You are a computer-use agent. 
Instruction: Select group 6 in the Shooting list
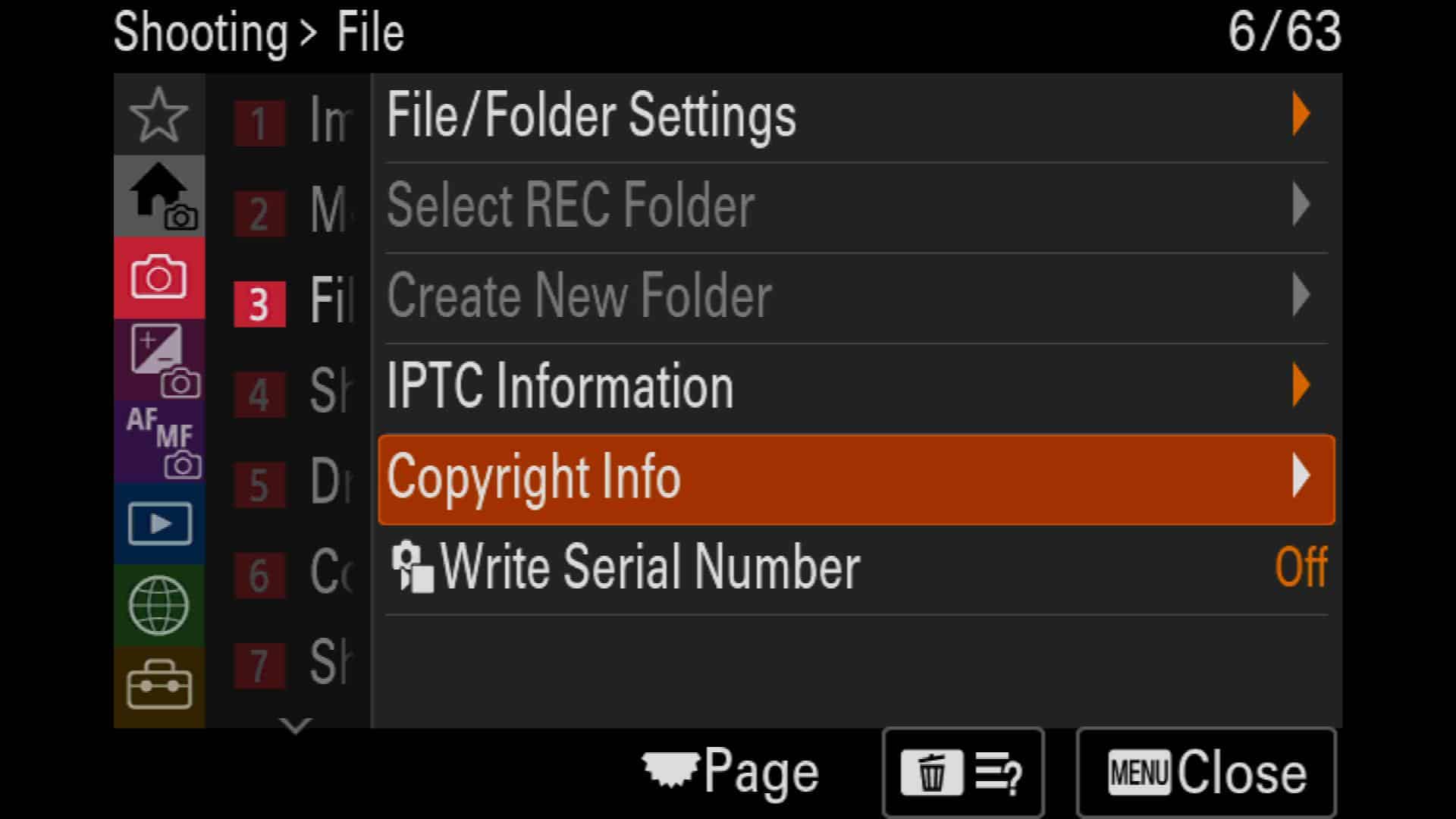(293, 573)
